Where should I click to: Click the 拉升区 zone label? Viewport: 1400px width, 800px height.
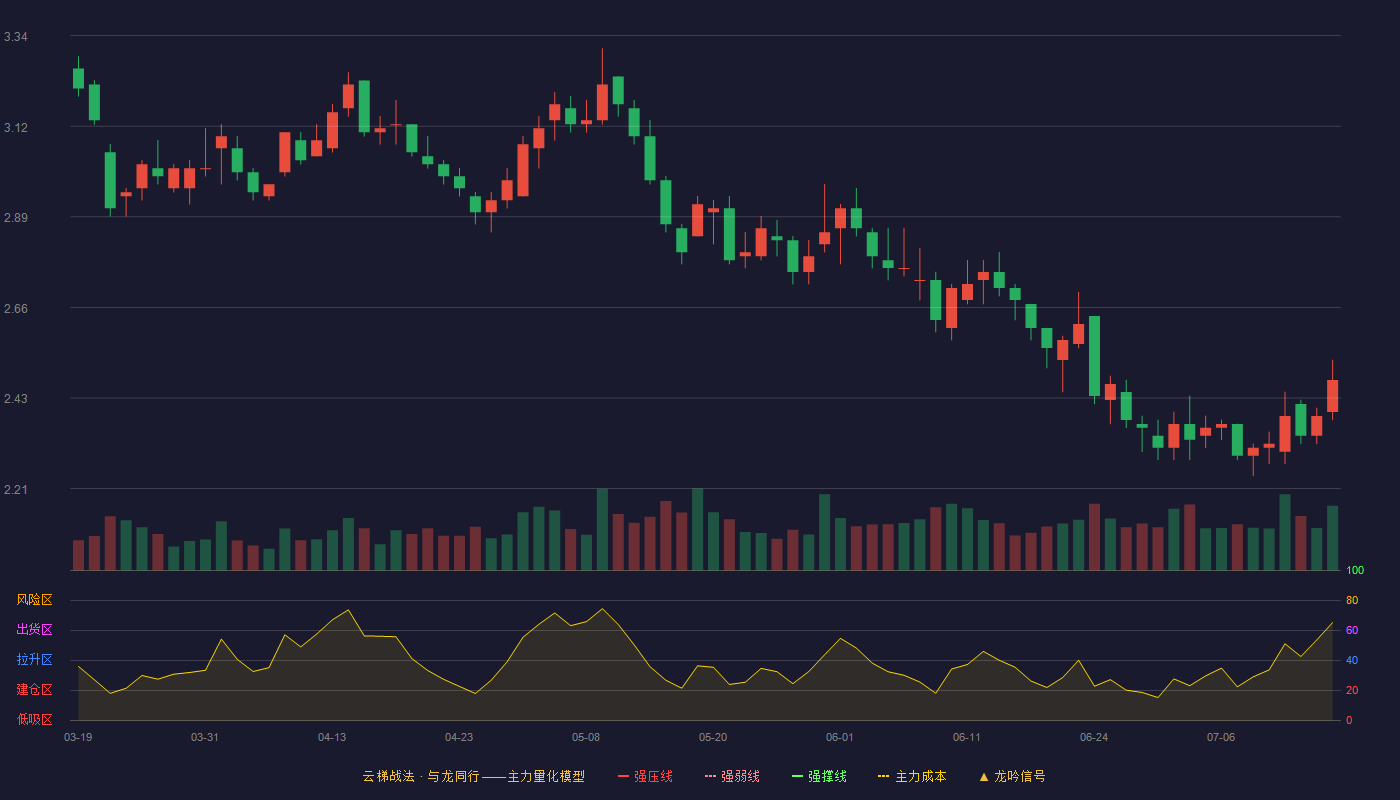click(34, 660)
